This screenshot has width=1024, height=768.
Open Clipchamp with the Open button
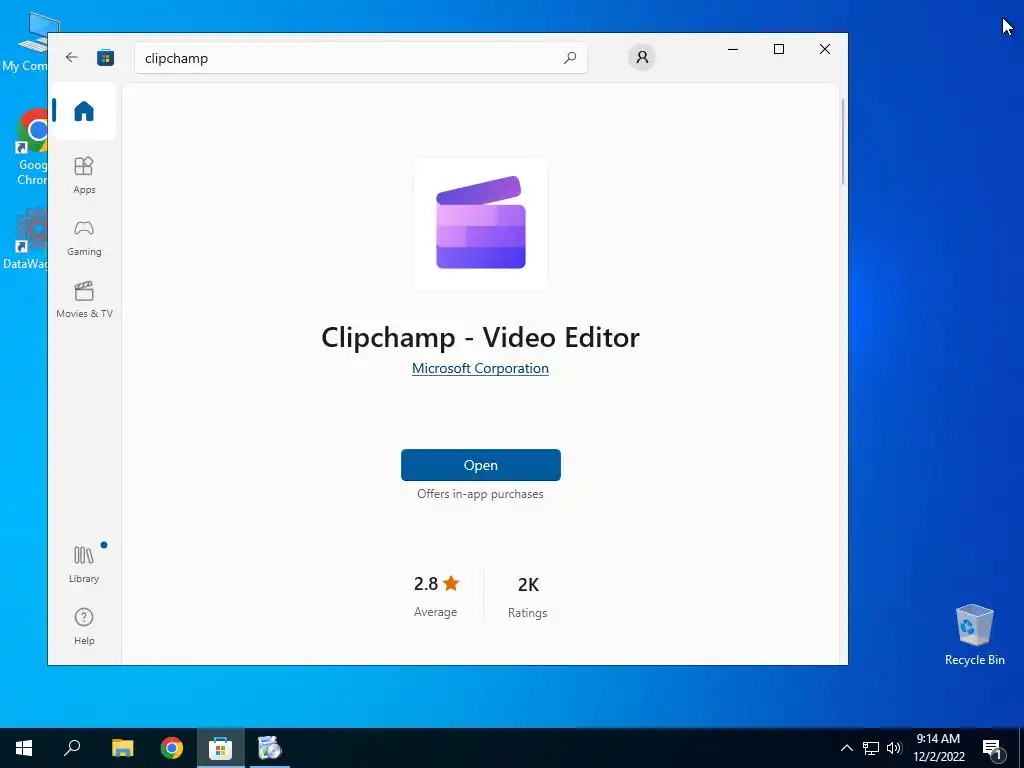(481, 465)
